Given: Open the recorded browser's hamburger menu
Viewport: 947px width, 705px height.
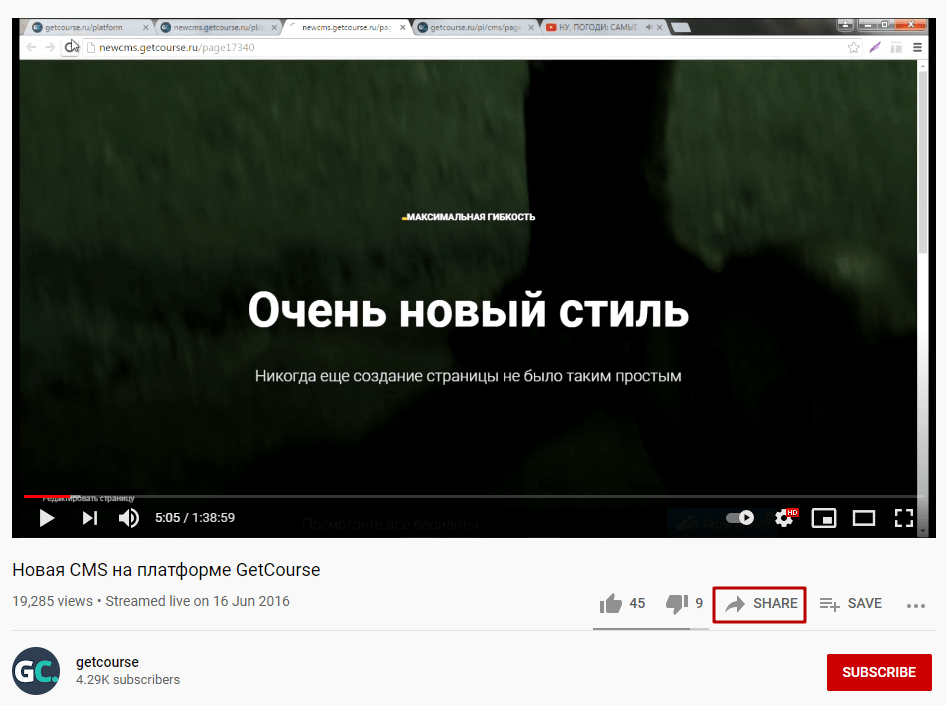Looking at the screenshot, I should [x=917, y=47].
